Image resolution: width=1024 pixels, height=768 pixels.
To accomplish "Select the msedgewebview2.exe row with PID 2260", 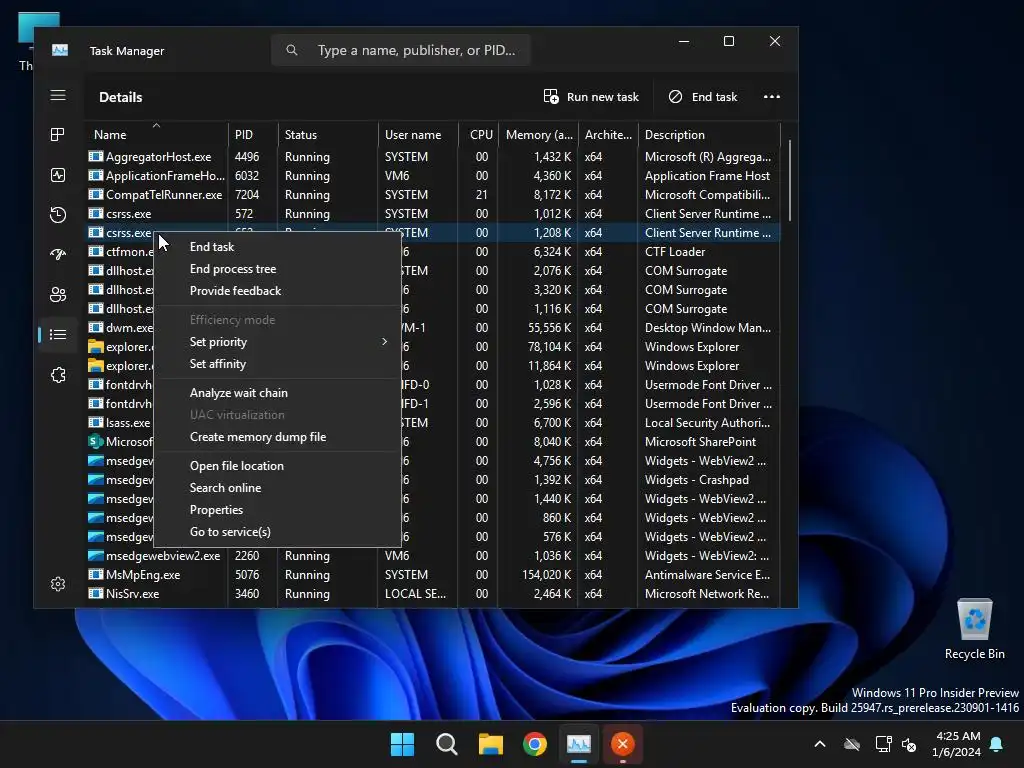I will (432, 556).
